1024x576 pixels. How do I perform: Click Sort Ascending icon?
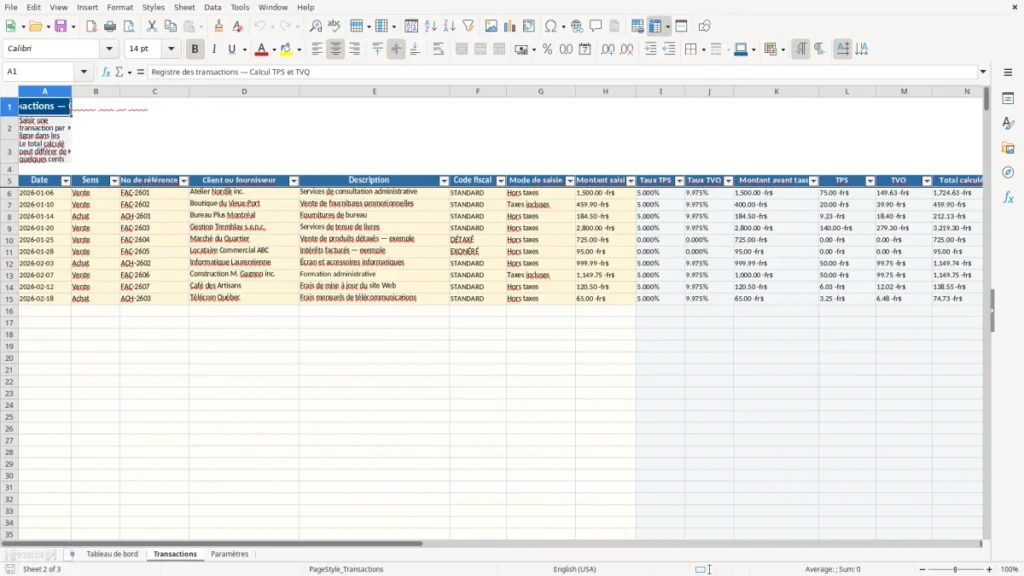[430, 26]
